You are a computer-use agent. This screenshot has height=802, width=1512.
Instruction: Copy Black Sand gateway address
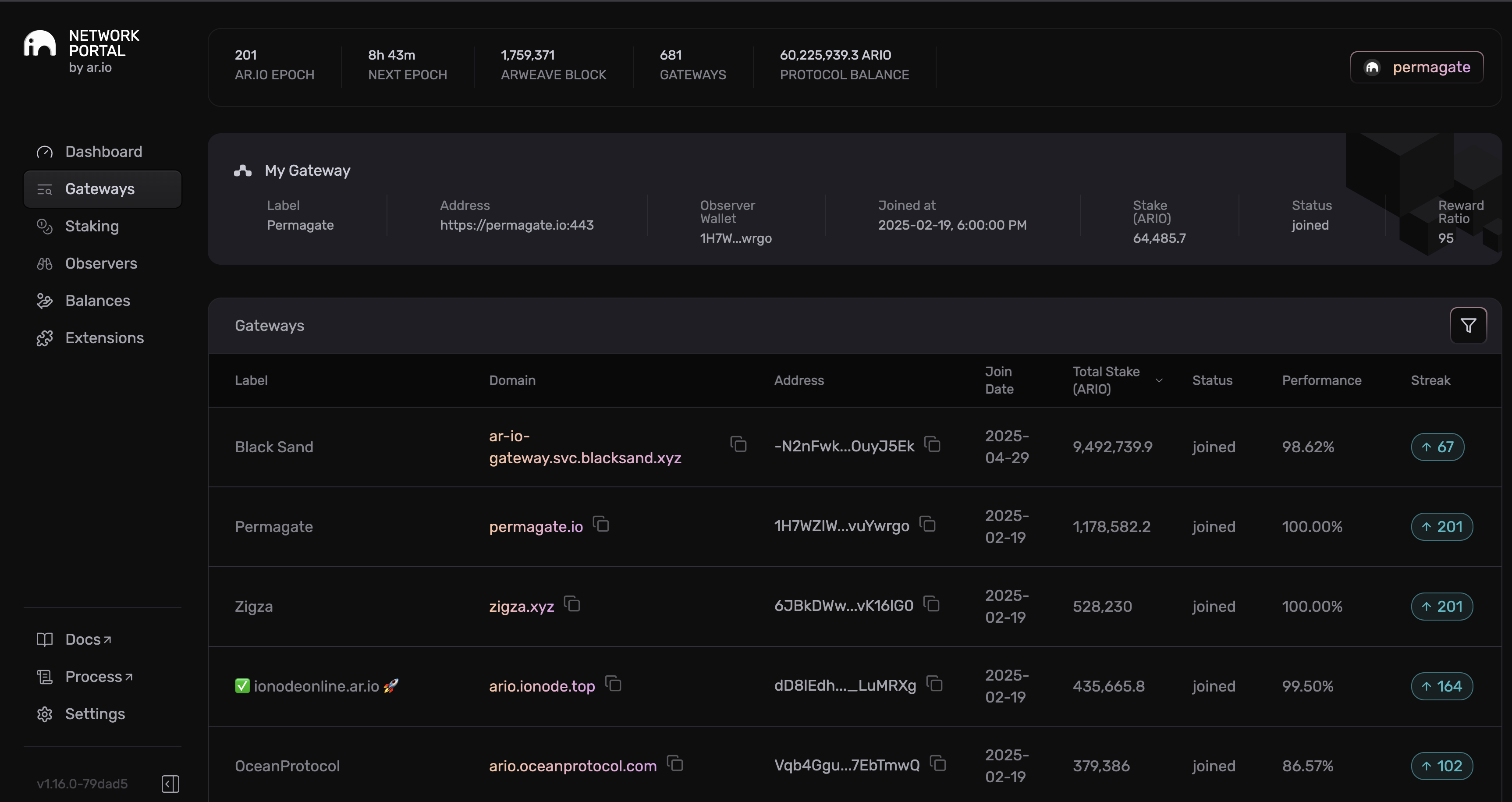(x=933, y=444)
